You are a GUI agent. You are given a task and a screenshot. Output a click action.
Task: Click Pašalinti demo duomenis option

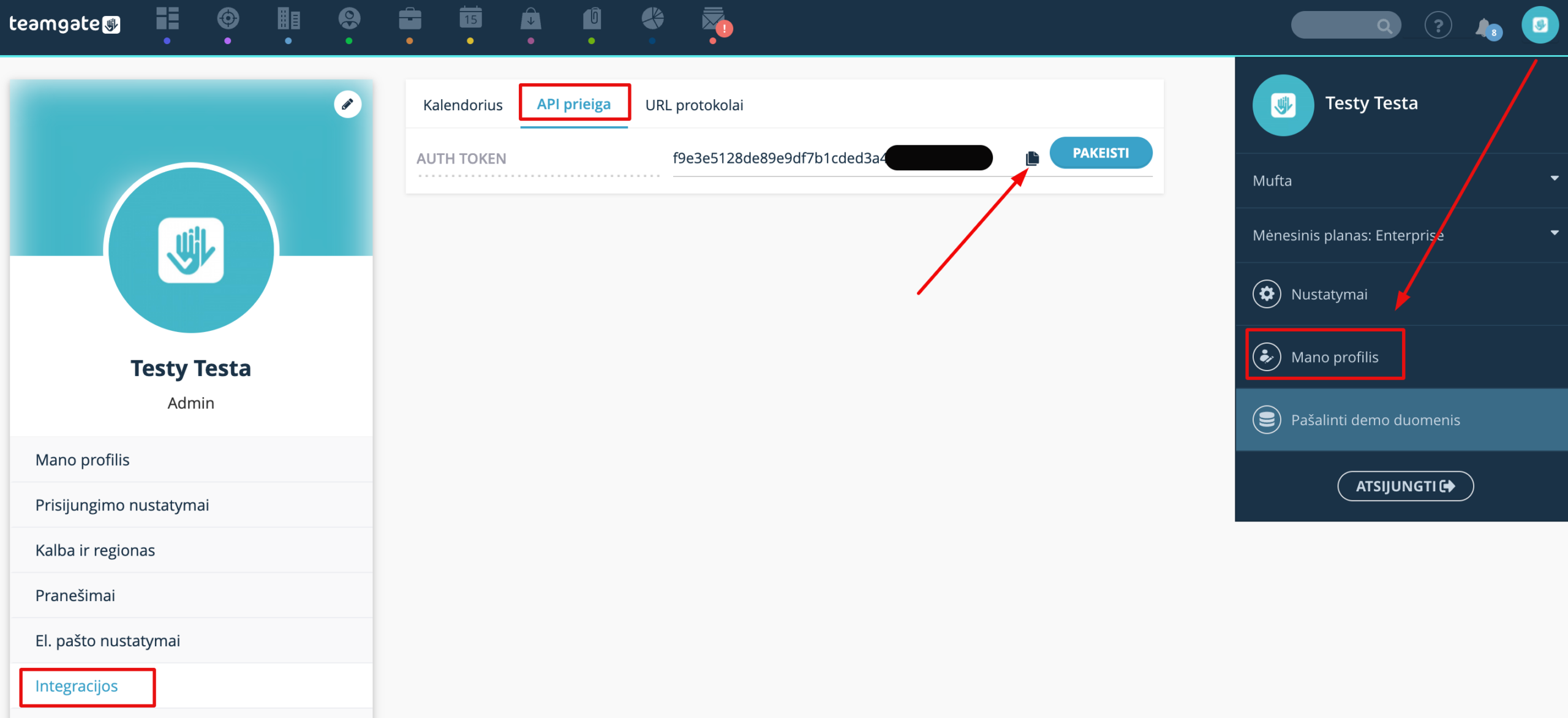(1402, 420)
